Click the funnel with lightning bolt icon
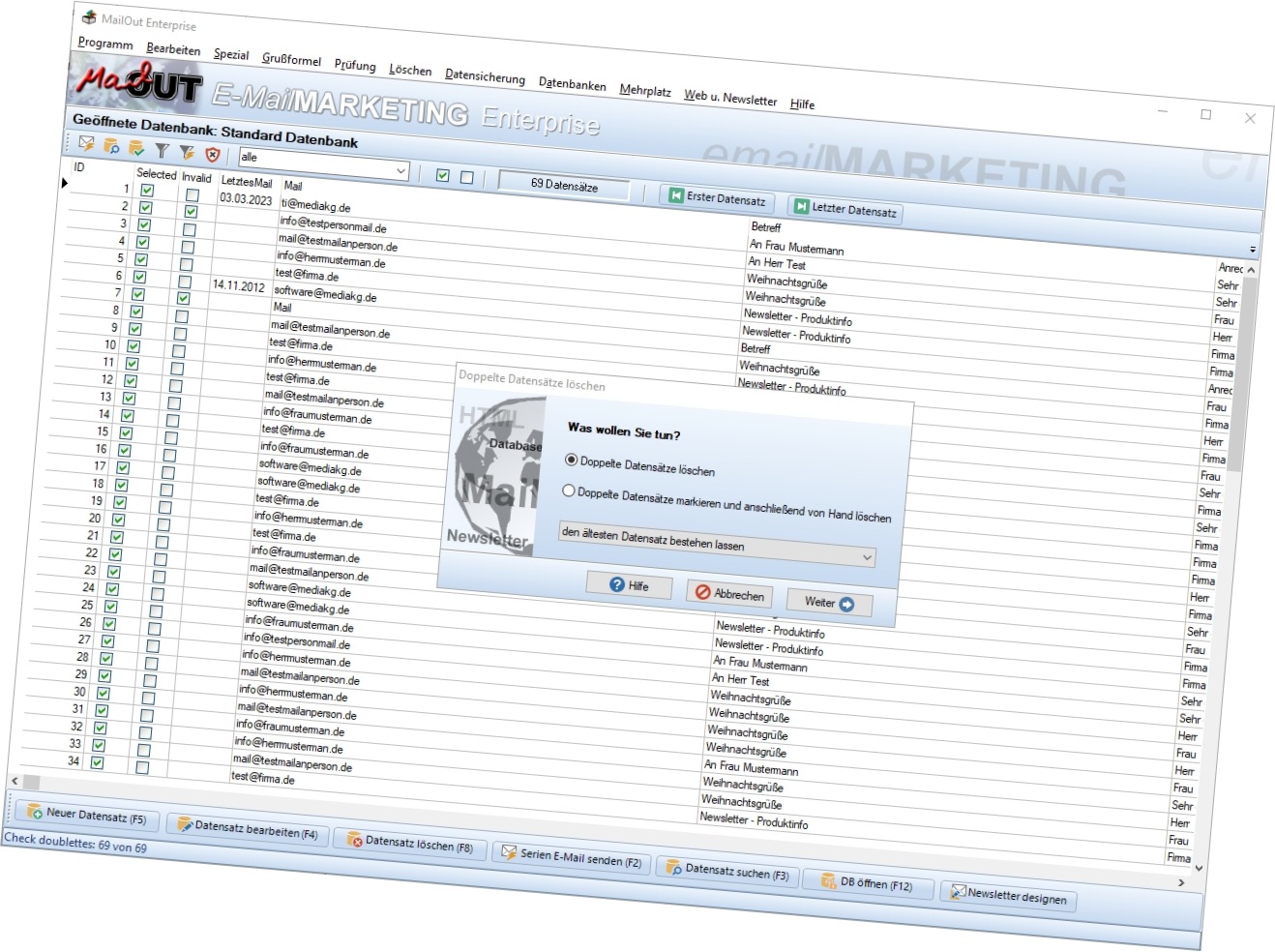1275x952 pixels. point(187,152)
